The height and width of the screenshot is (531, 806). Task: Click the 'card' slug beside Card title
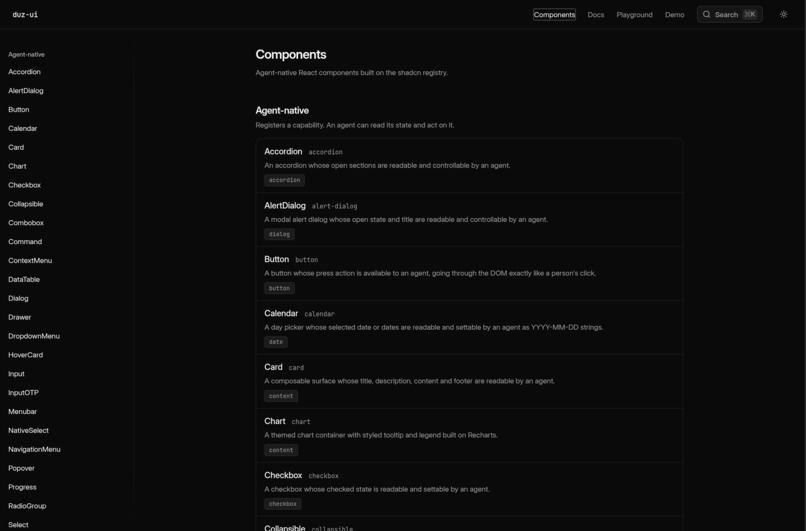click(296, 368)
